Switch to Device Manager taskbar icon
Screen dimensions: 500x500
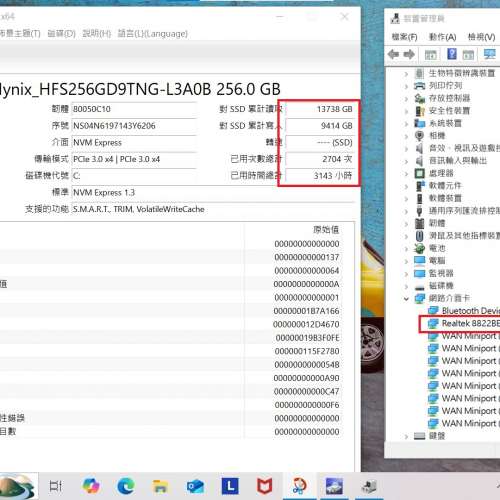point(369,486)
